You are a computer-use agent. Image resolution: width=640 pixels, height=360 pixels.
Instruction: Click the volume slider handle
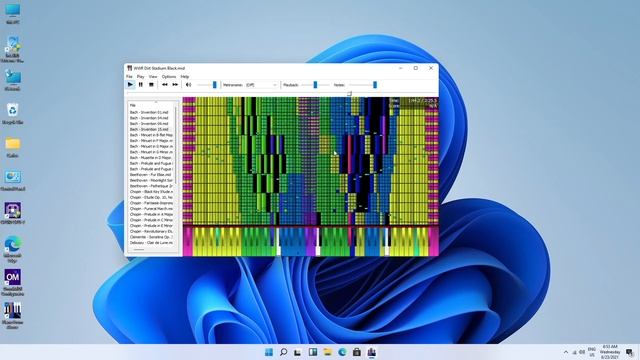point(214,84)
